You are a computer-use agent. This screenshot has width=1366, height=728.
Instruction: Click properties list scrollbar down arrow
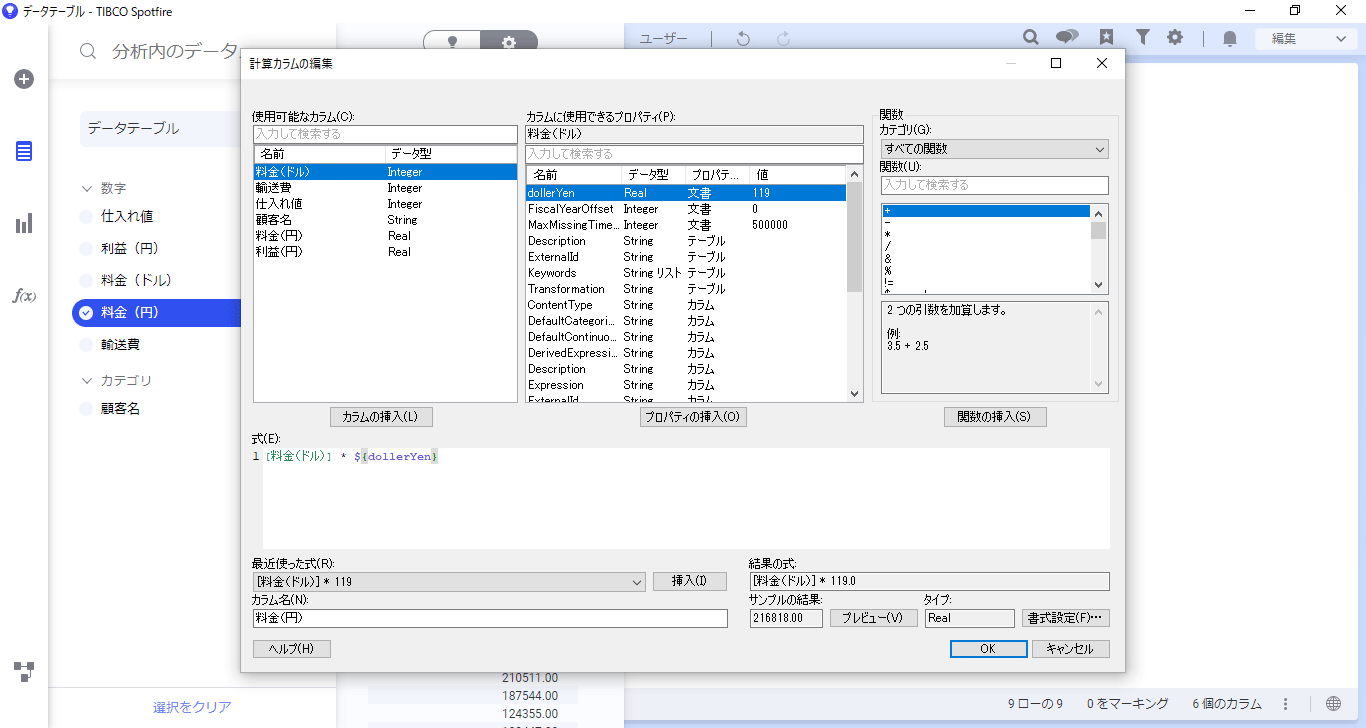point(854,394)
